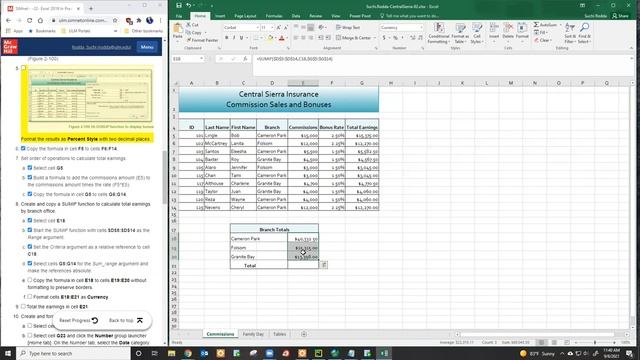Open the font name dropdown
Image resolution: width=640 pixels, height=360 pixels.
(258, 27)
